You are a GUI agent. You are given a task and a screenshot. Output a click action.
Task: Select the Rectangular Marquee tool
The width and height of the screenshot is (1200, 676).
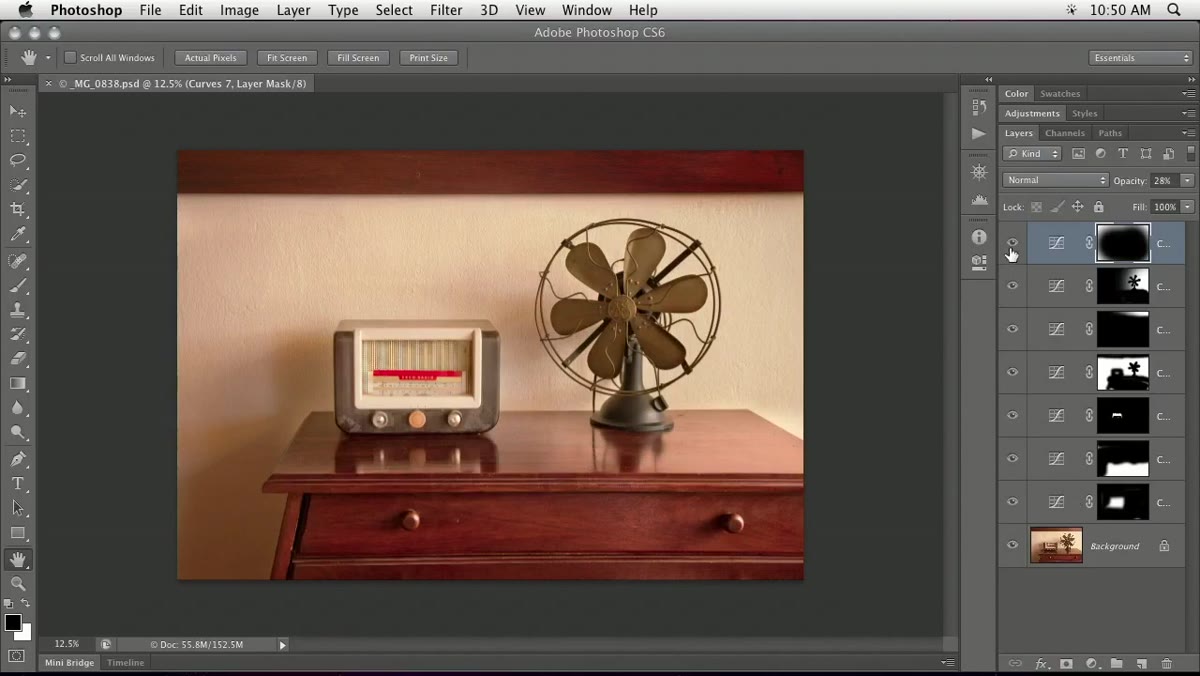[18, 136]
